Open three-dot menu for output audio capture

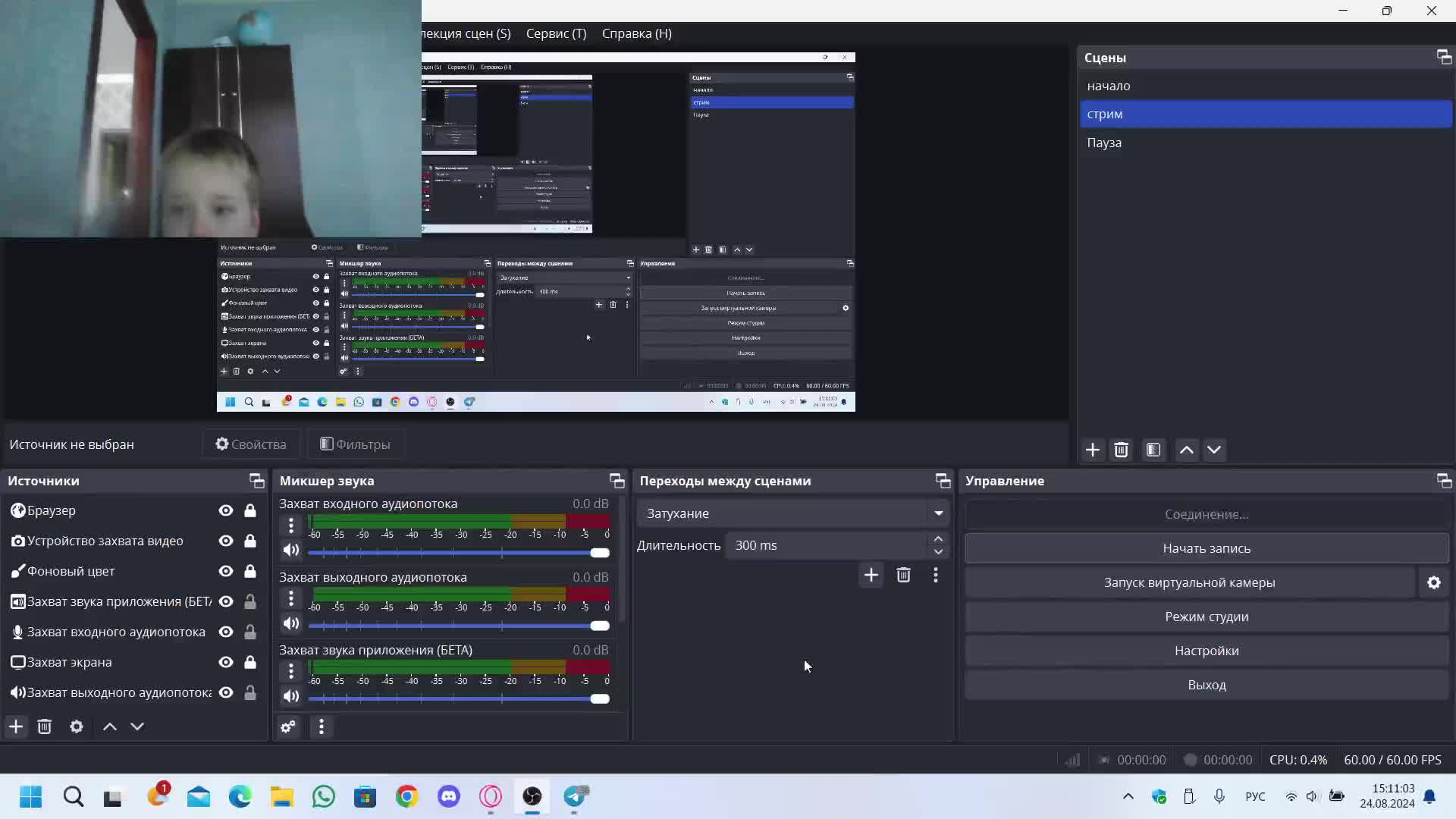point(291,598)
